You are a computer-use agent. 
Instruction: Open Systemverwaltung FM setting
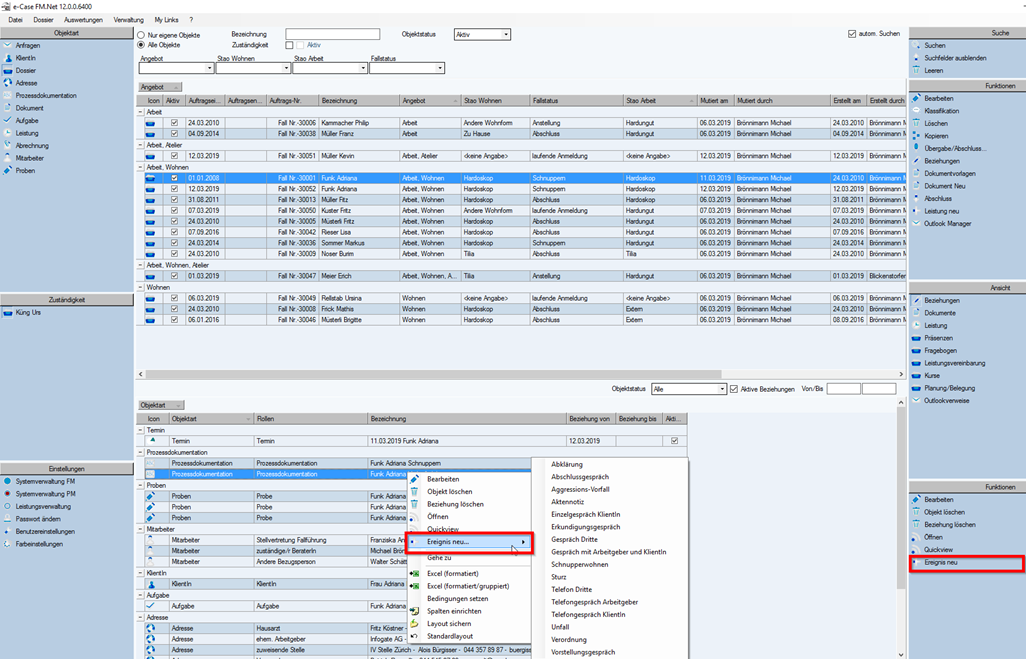point(45,481)
